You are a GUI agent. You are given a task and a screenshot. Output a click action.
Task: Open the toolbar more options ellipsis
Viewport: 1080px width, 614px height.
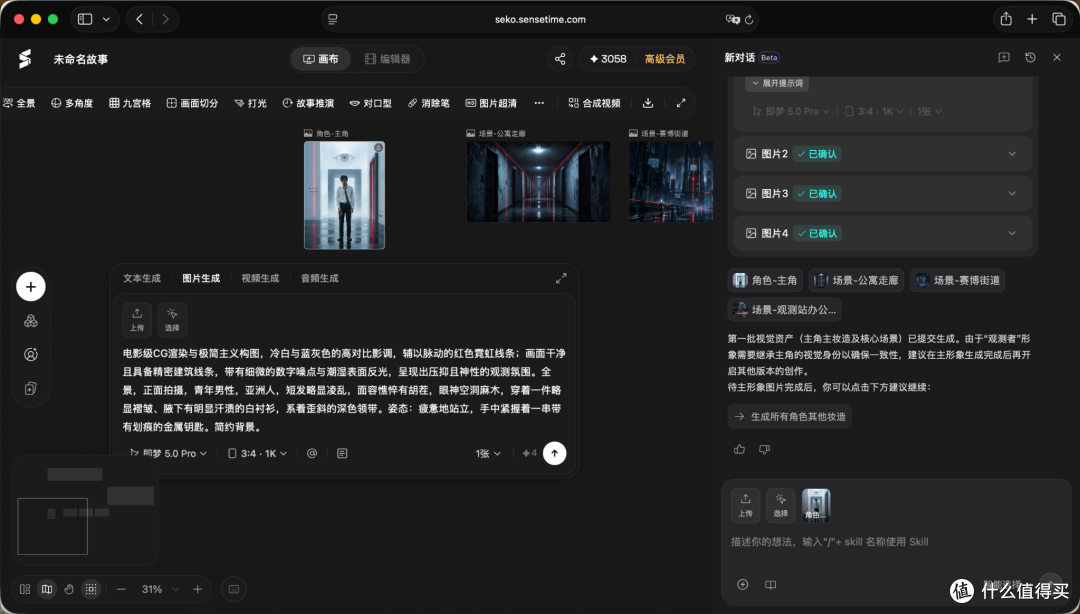pos(539,103)
